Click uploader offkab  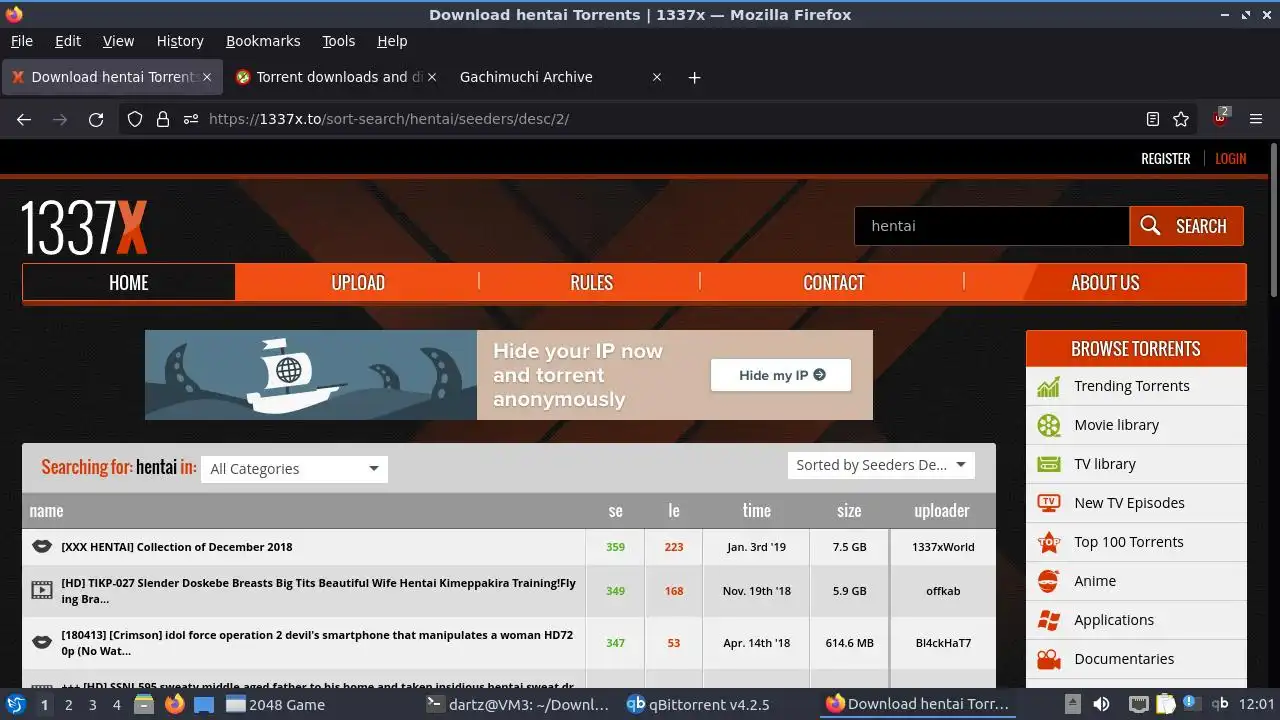[x=943, y=591]
